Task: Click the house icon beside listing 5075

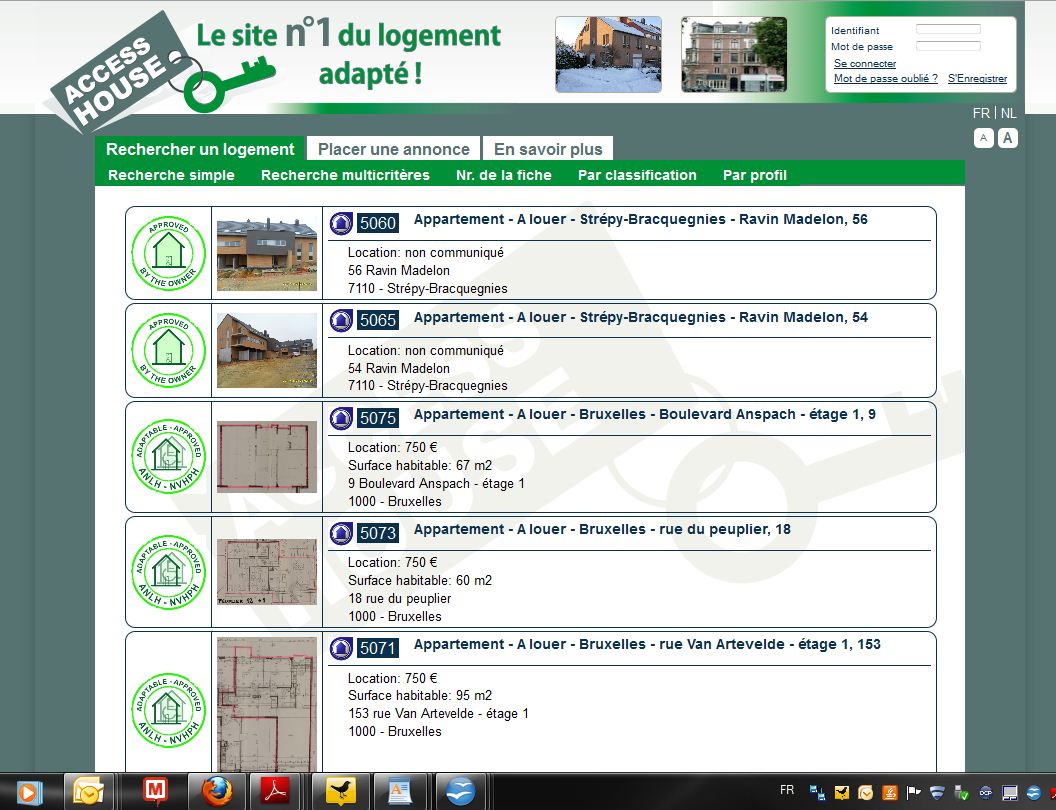Action: [341, 417]
